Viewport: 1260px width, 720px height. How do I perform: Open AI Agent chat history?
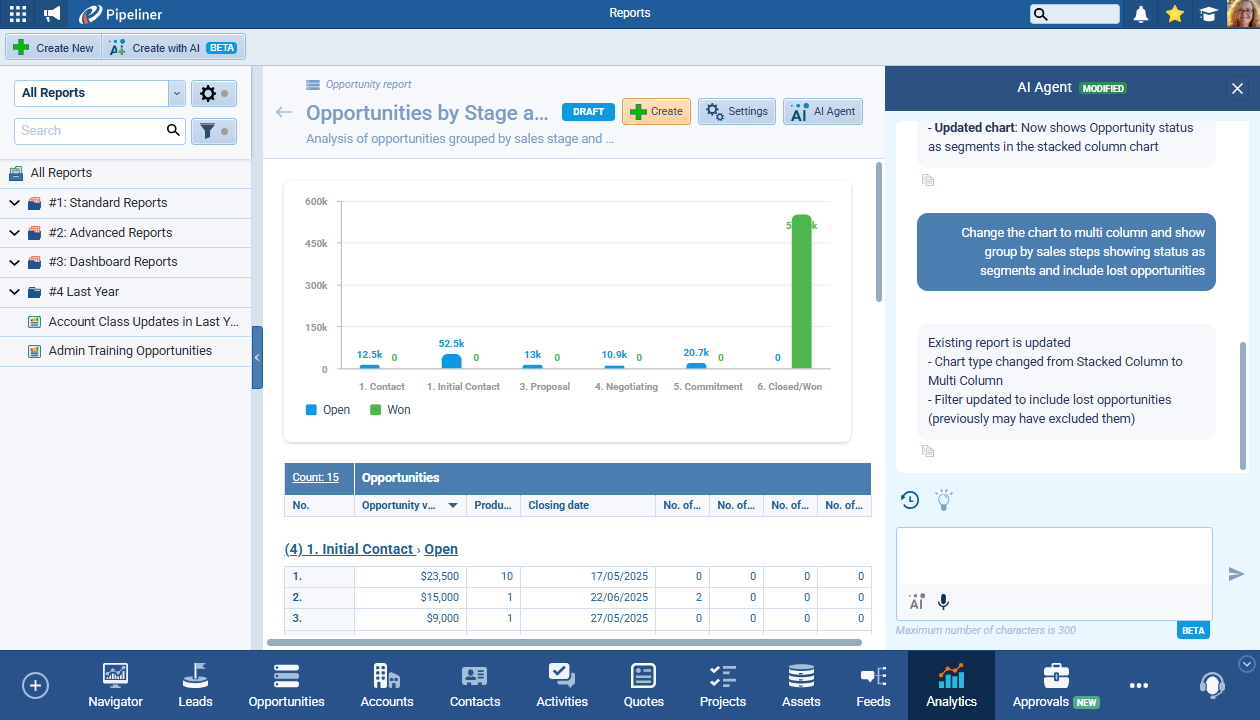click(910, 500)
